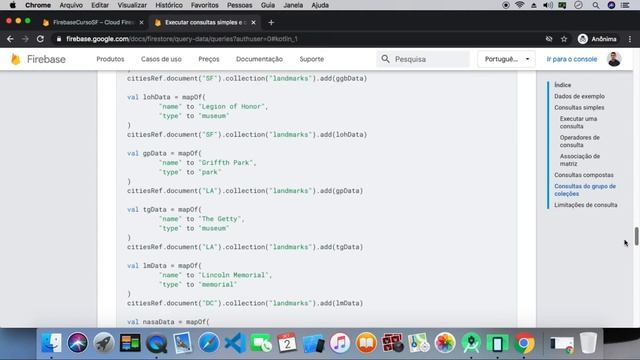Open the Chrome application menu
Screen dimensions: 640x360
click(38, 5)
